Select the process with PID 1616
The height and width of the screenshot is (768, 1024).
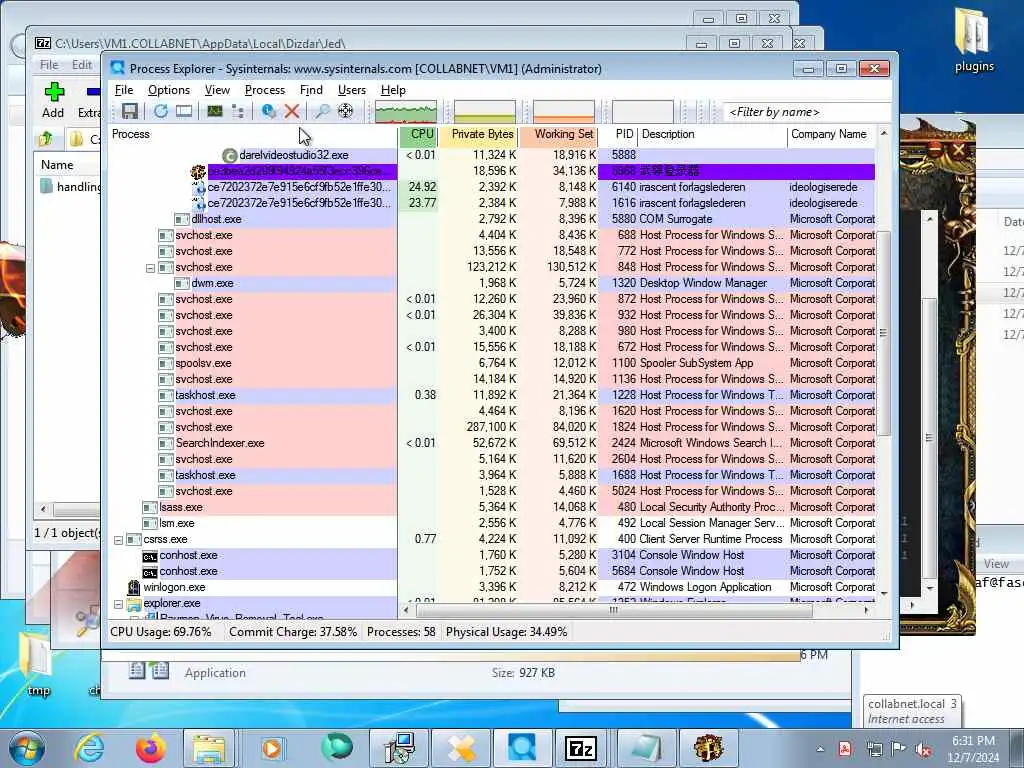tap(491, 203)
